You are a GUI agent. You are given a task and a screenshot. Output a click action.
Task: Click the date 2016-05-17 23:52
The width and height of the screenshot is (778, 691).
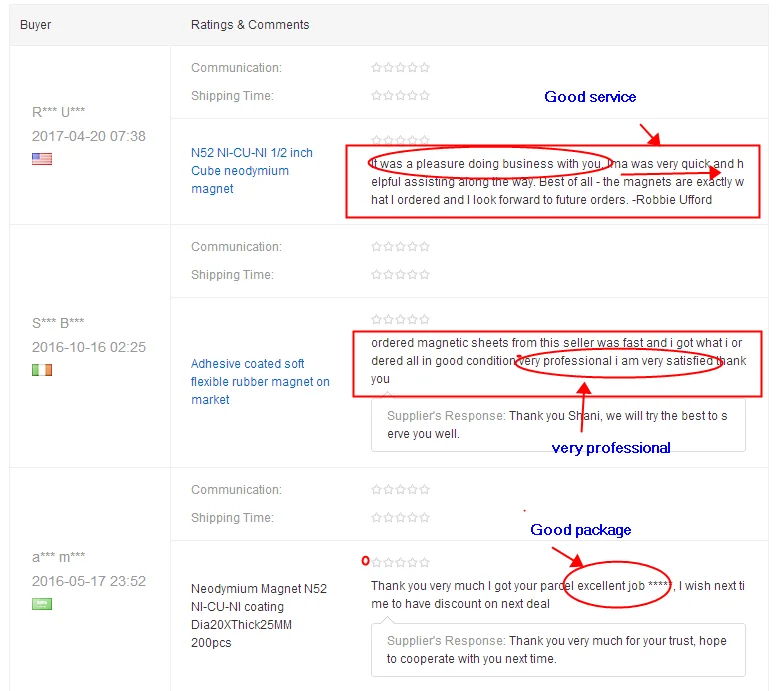click(89, 581)
